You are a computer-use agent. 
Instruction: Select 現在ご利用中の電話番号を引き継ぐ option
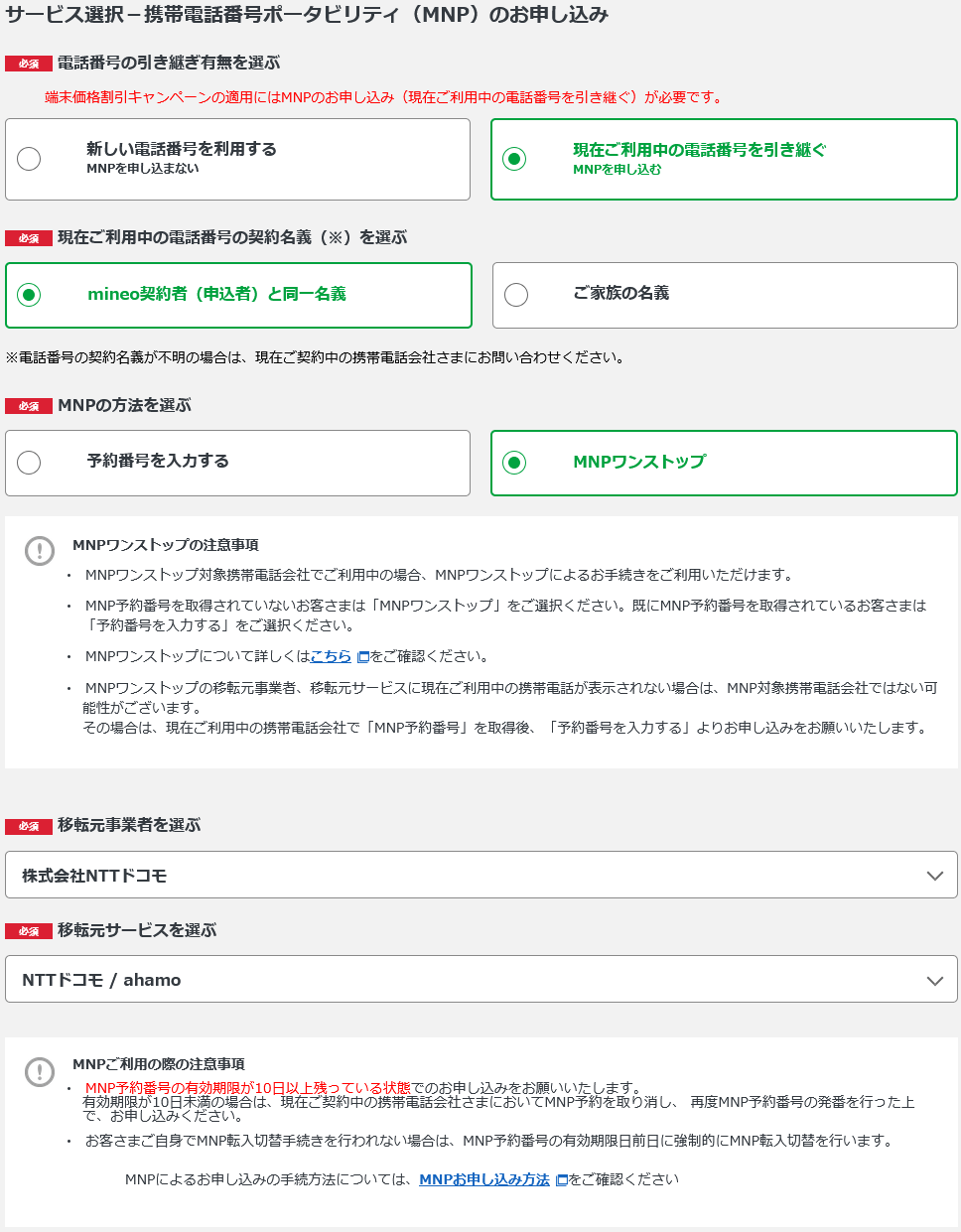click(513, 159)
